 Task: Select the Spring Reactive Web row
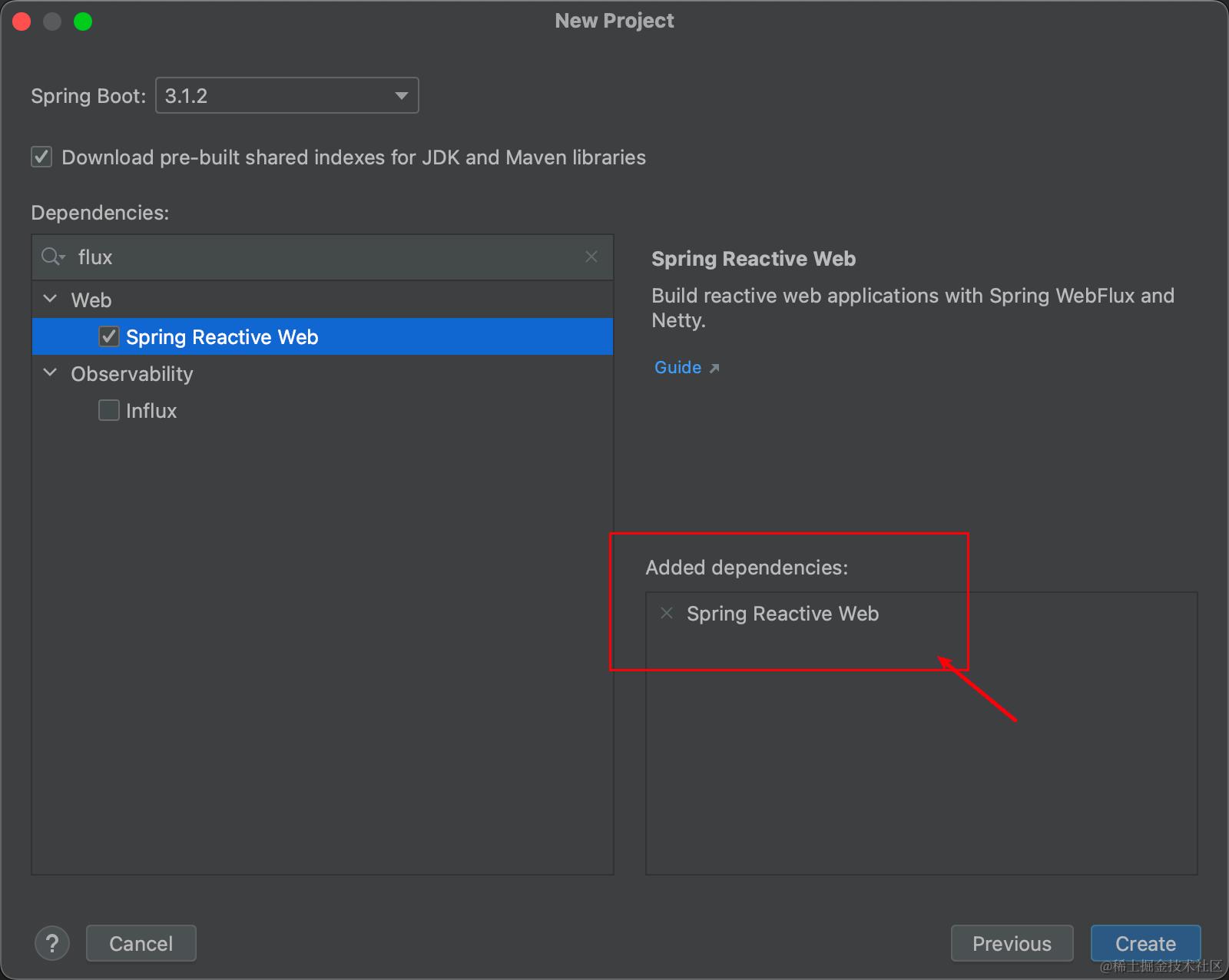point(323,336)
